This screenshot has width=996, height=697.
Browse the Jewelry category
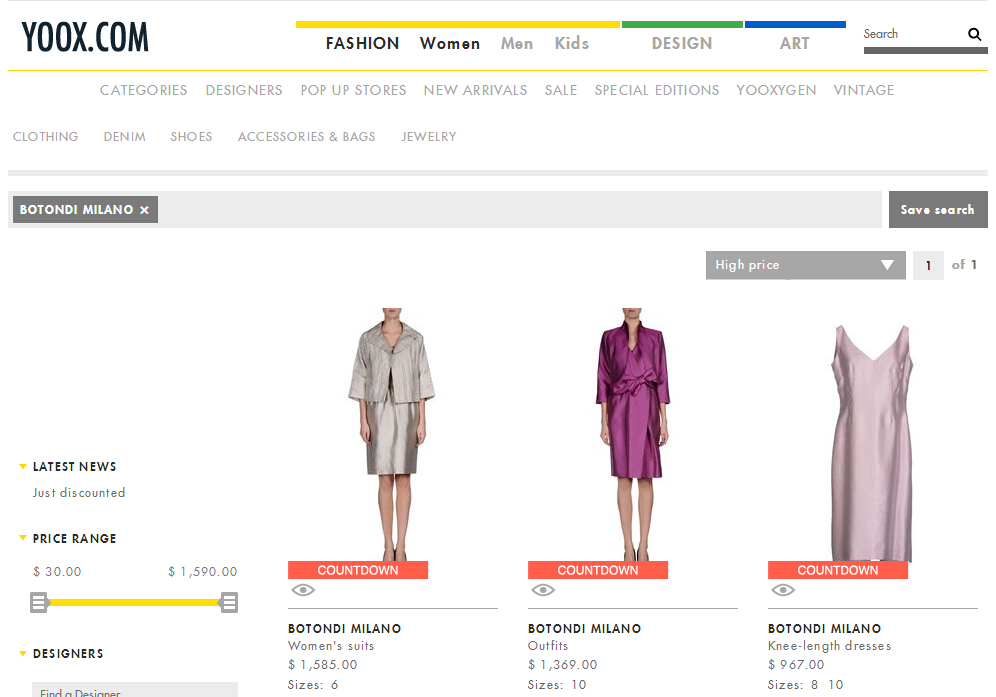point(429,137)
